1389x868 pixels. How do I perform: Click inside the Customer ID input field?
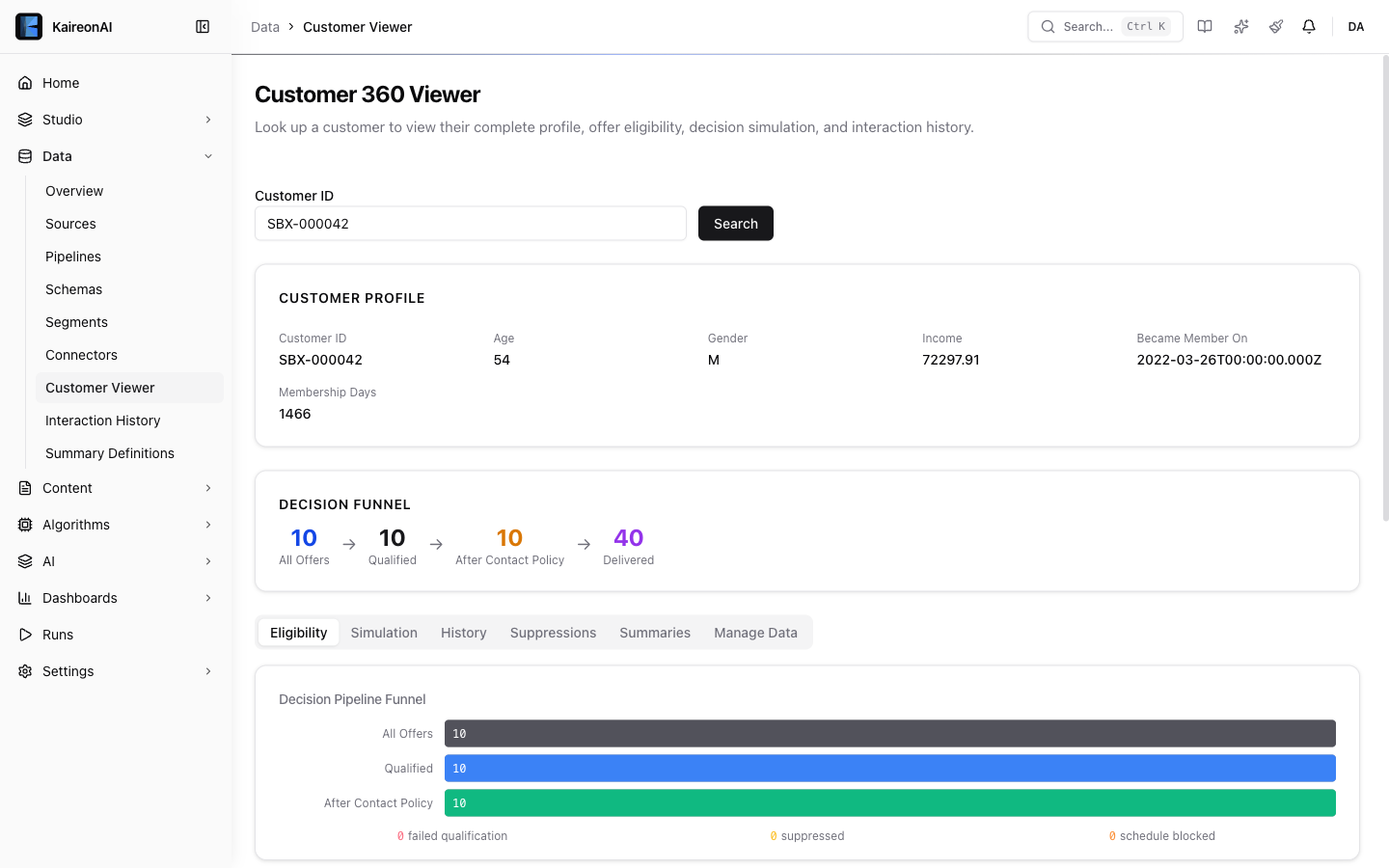tap(470, 223)
